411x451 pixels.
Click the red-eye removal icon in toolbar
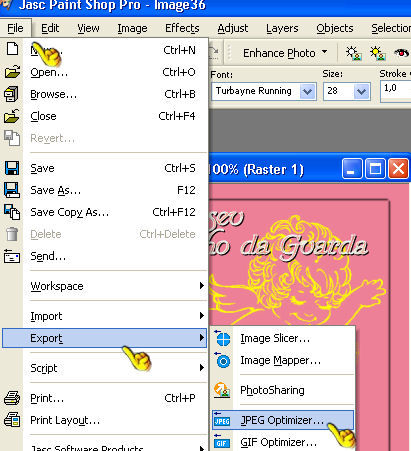click(x=401, y=53)
